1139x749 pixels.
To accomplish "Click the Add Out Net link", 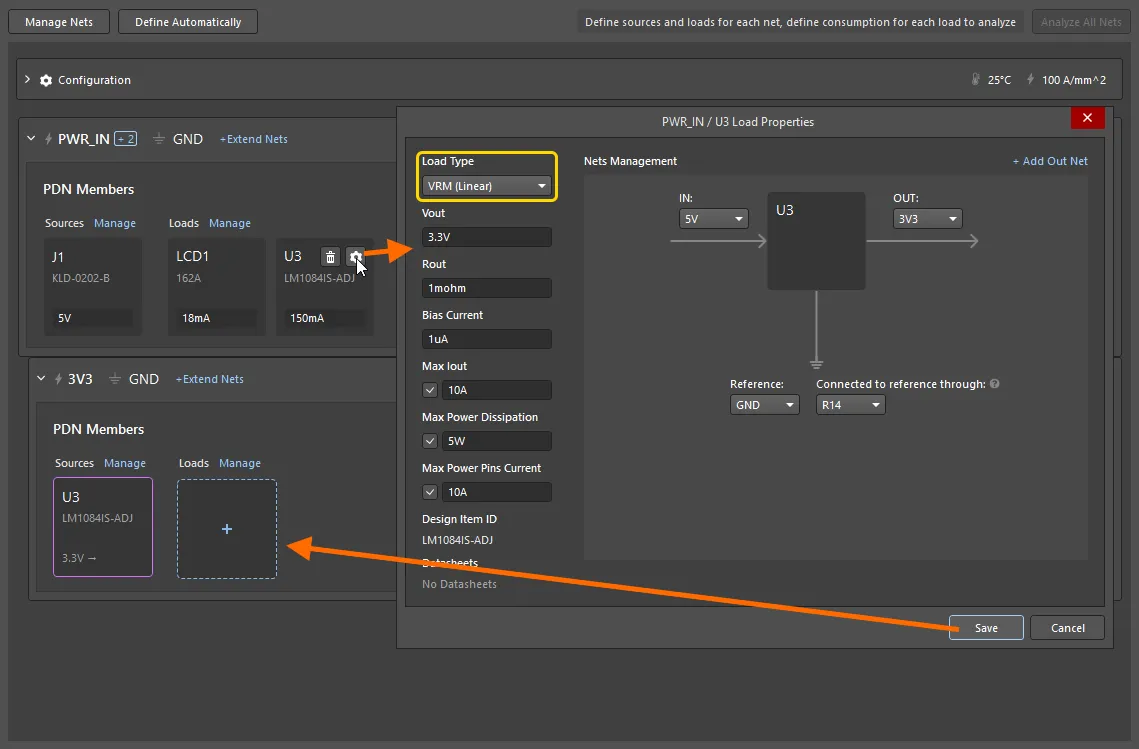I will pos(1050,161).
